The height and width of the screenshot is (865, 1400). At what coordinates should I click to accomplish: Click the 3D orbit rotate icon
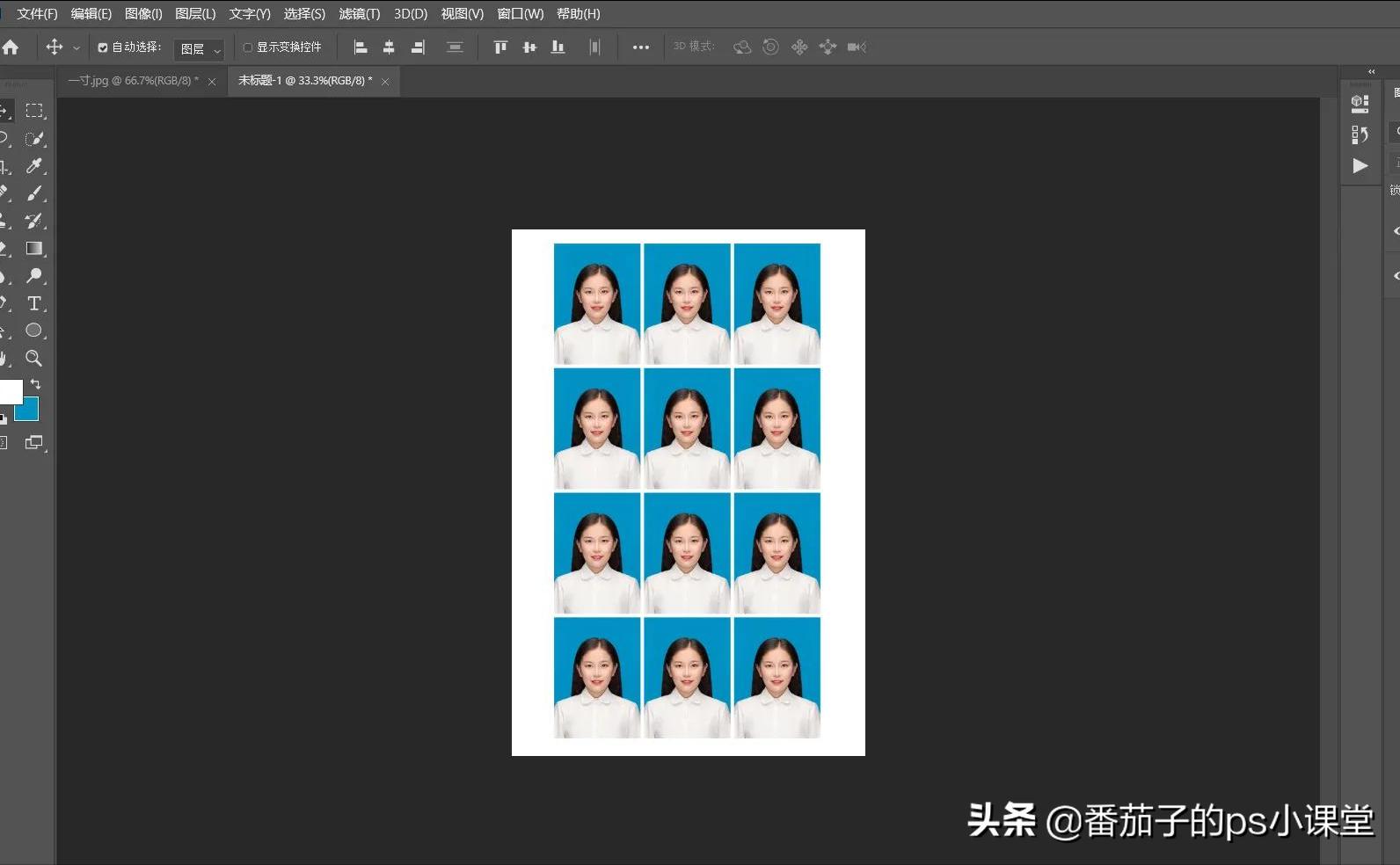pos(742,47)
